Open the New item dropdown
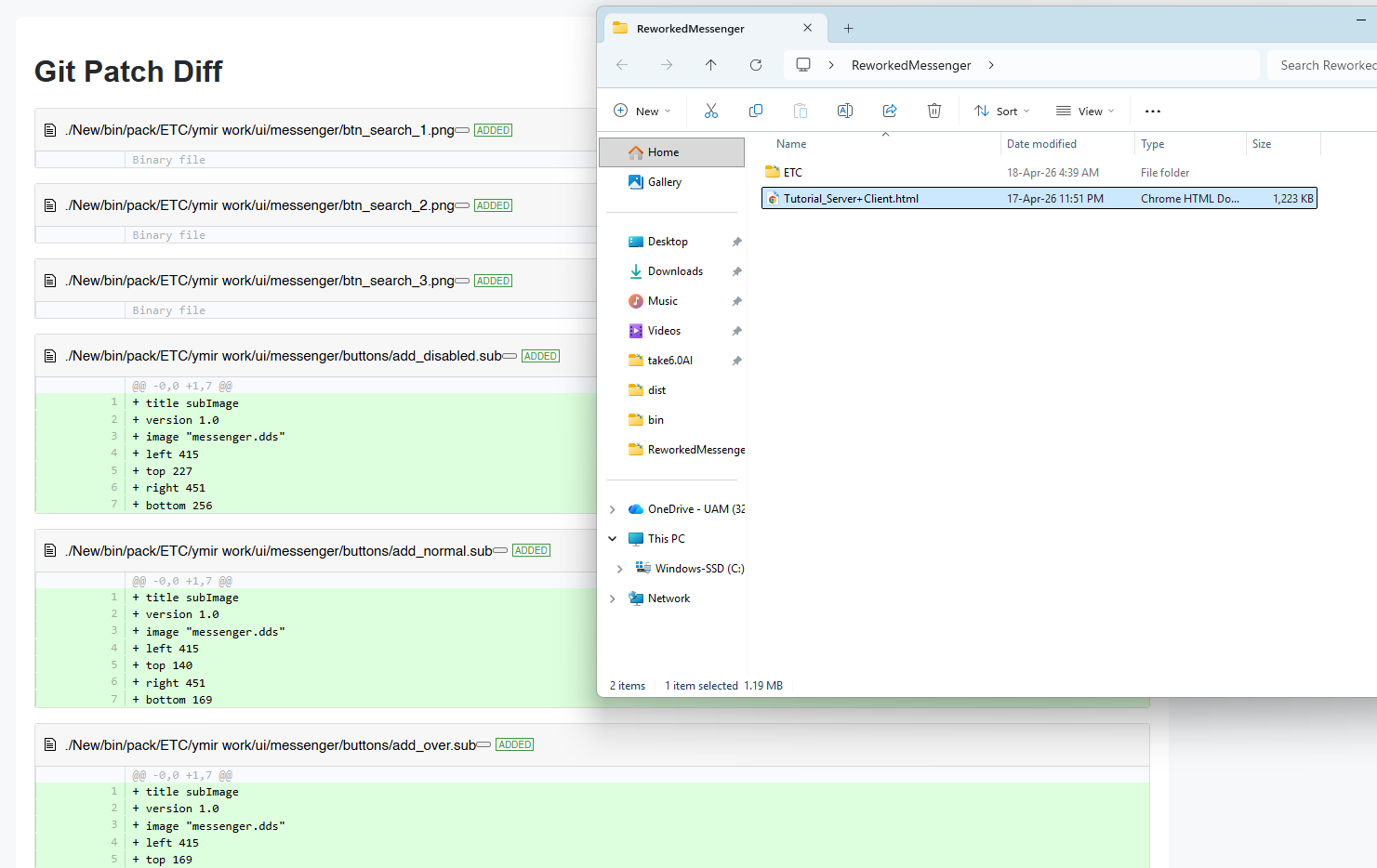 642,112
